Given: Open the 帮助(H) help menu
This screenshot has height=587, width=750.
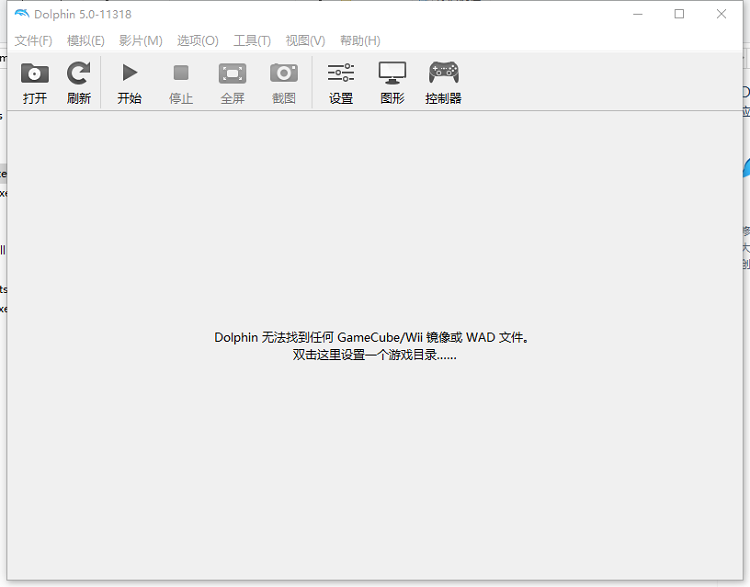Looking at the screenshot, I should click(360, 41).
